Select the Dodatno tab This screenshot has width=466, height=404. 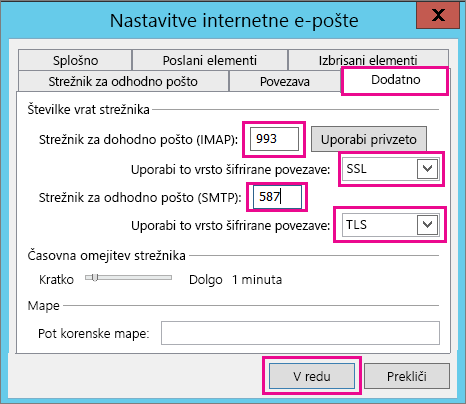pos(395,80)
